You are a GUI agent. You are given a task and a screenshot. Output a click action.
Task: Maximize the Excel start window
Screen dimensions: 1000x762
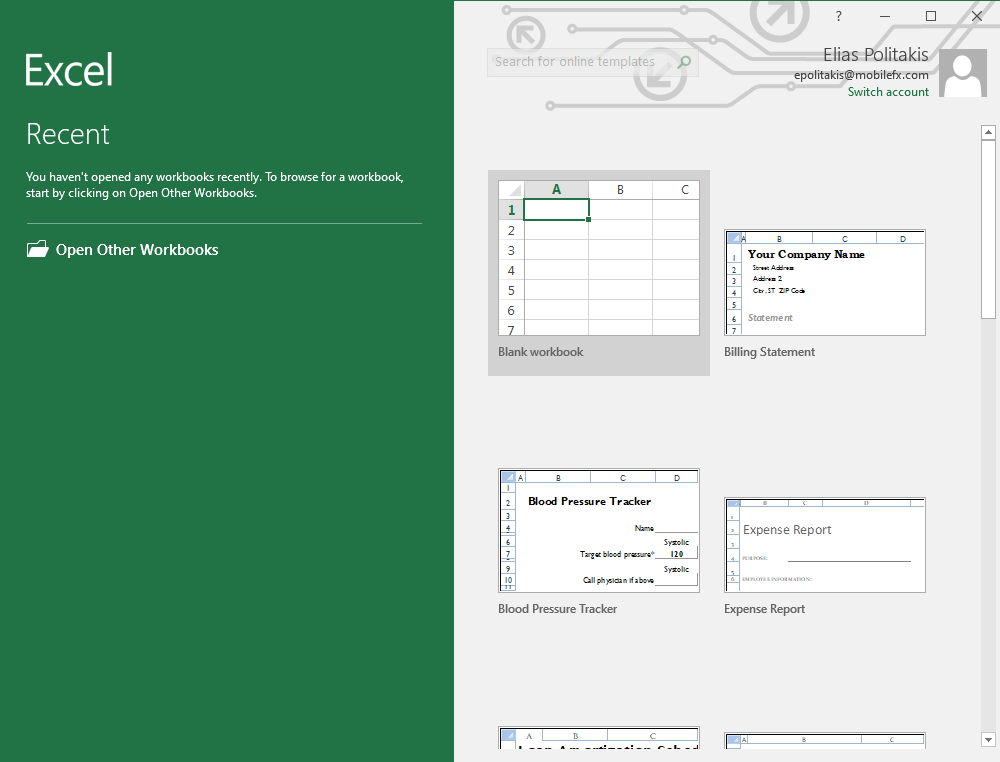click(931, 17)
